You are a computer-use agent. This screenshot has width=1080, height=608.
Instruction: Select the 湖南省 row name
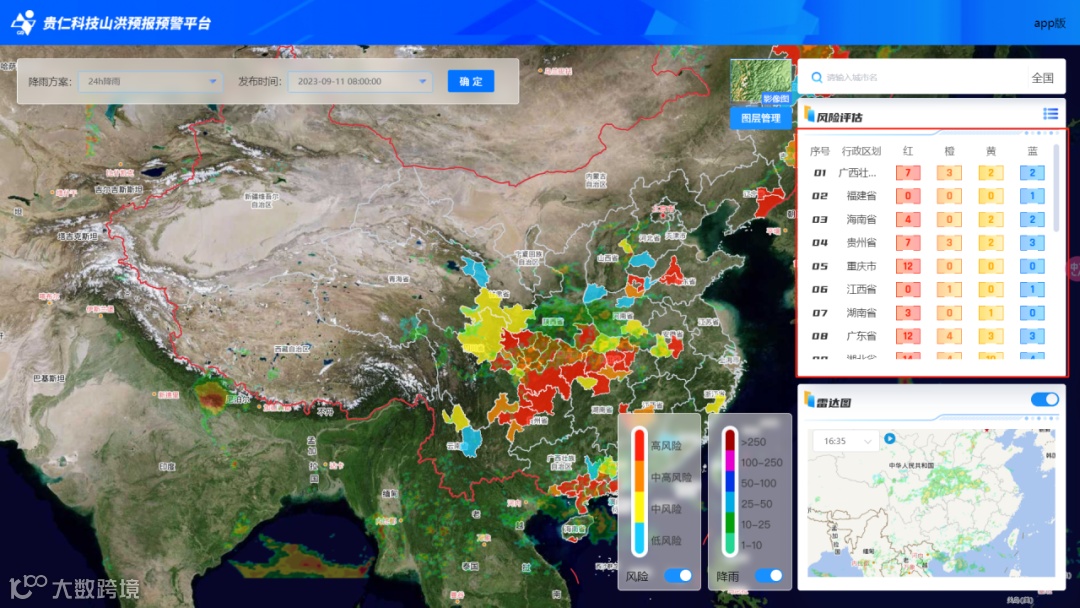(861, 313)
